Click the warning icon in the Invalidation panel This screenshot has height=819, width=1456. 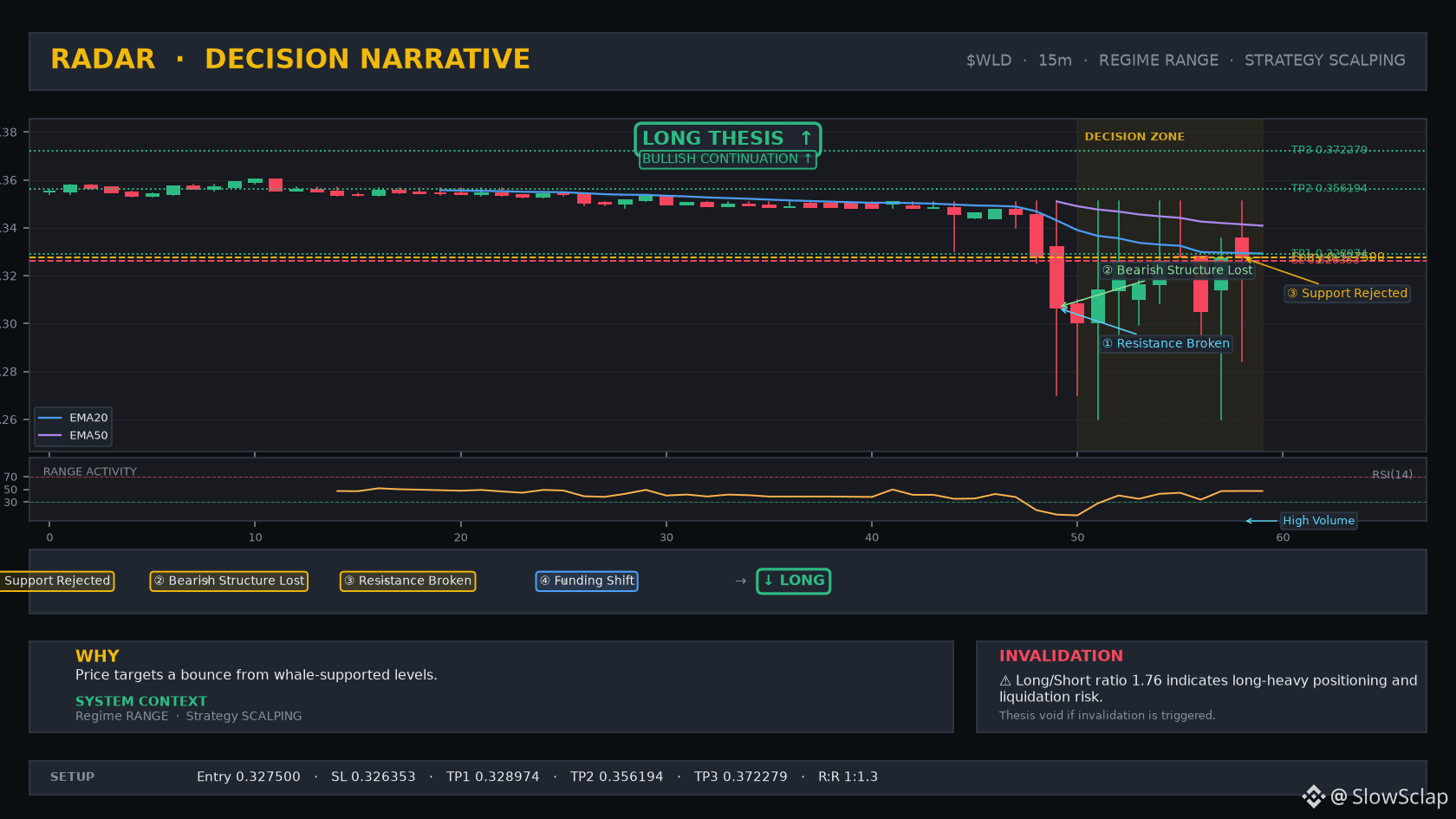pos(1005,681)
